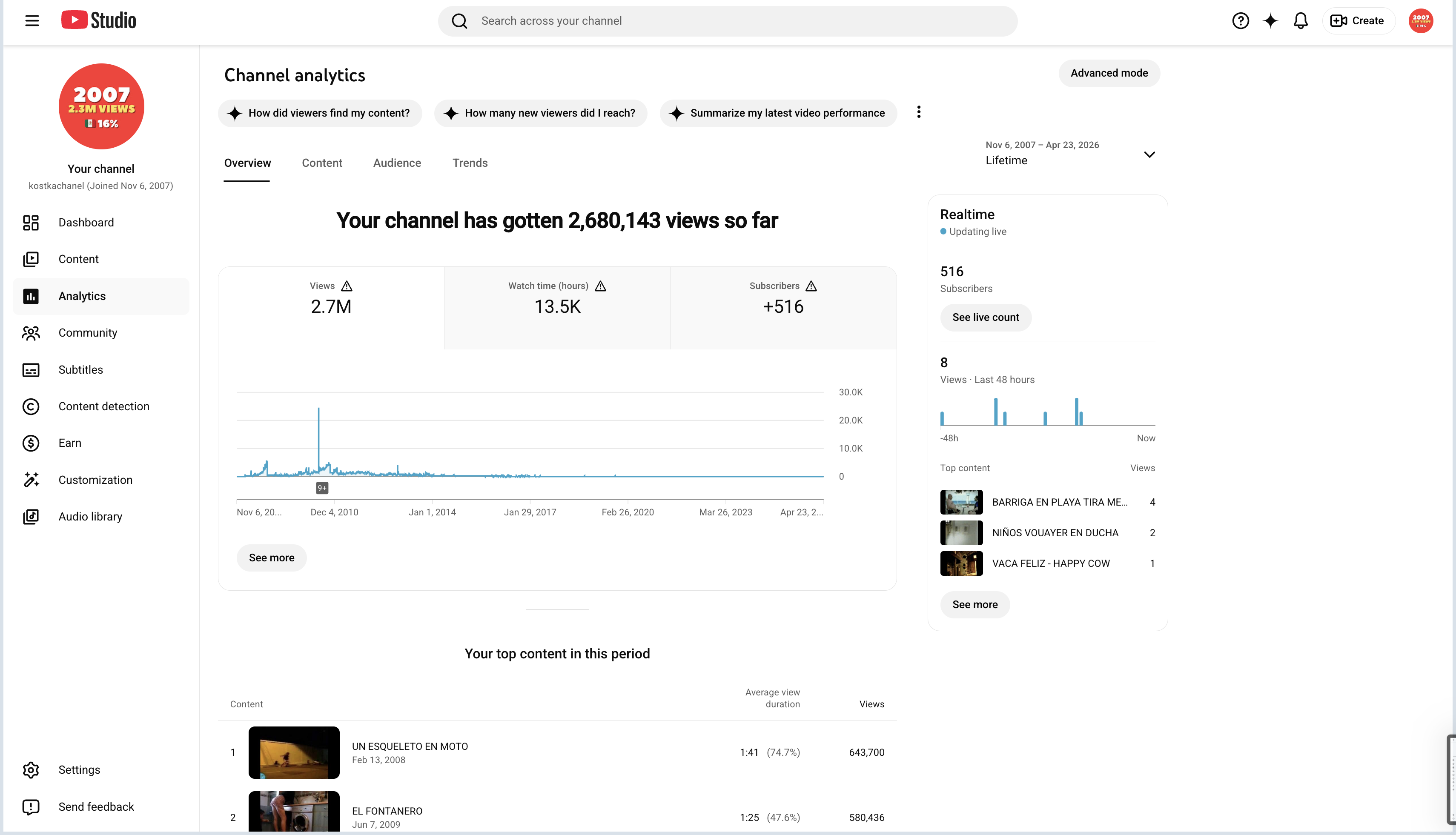The height and width of the screenshot is (835, 1456).
Task: Select the Watch time (hours) metric card
Action: tap(557, 308)
